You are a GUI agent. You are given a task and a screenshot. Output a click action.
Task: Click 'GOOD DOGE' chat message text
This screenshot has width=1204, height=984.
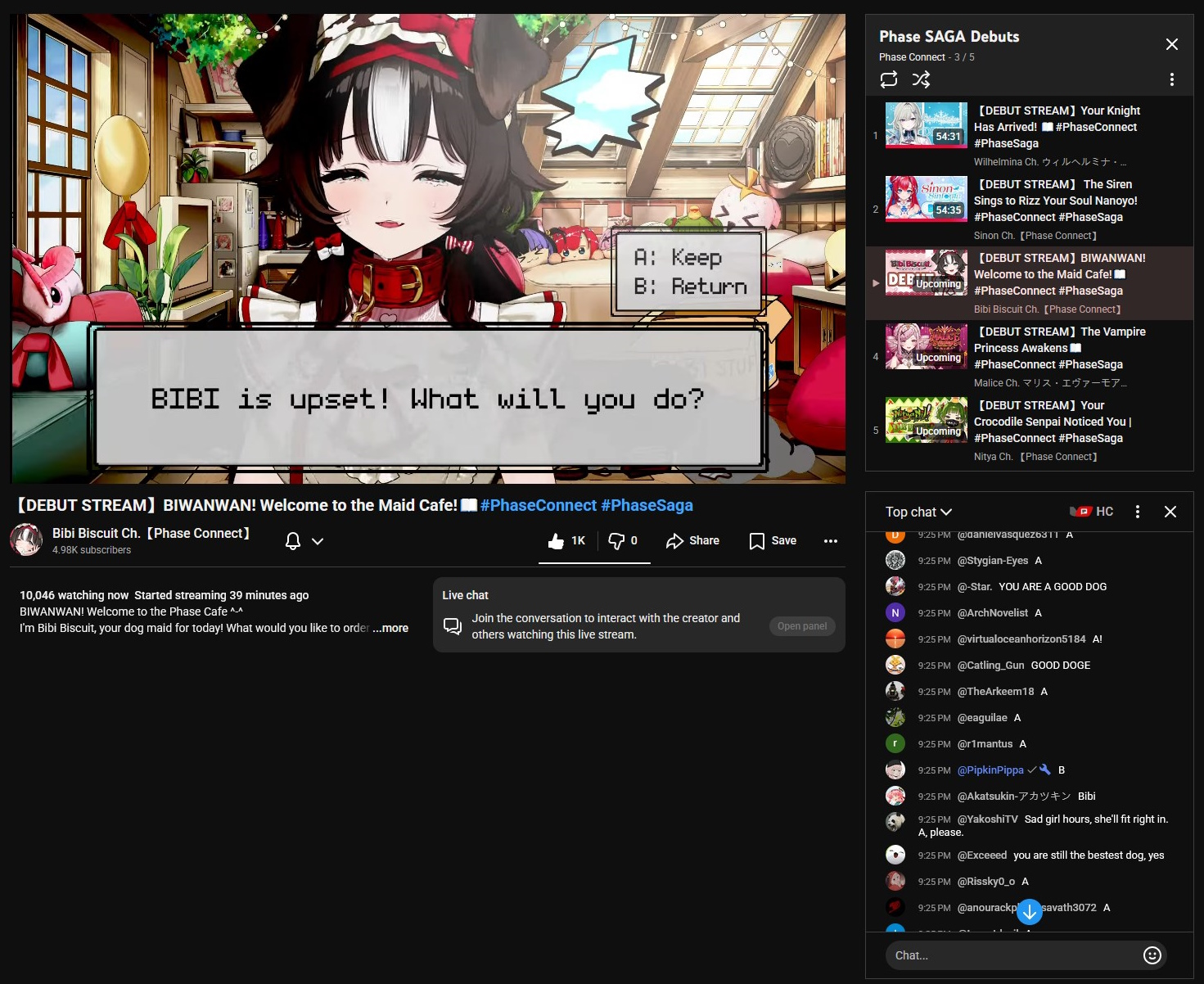pos(1061,666)
